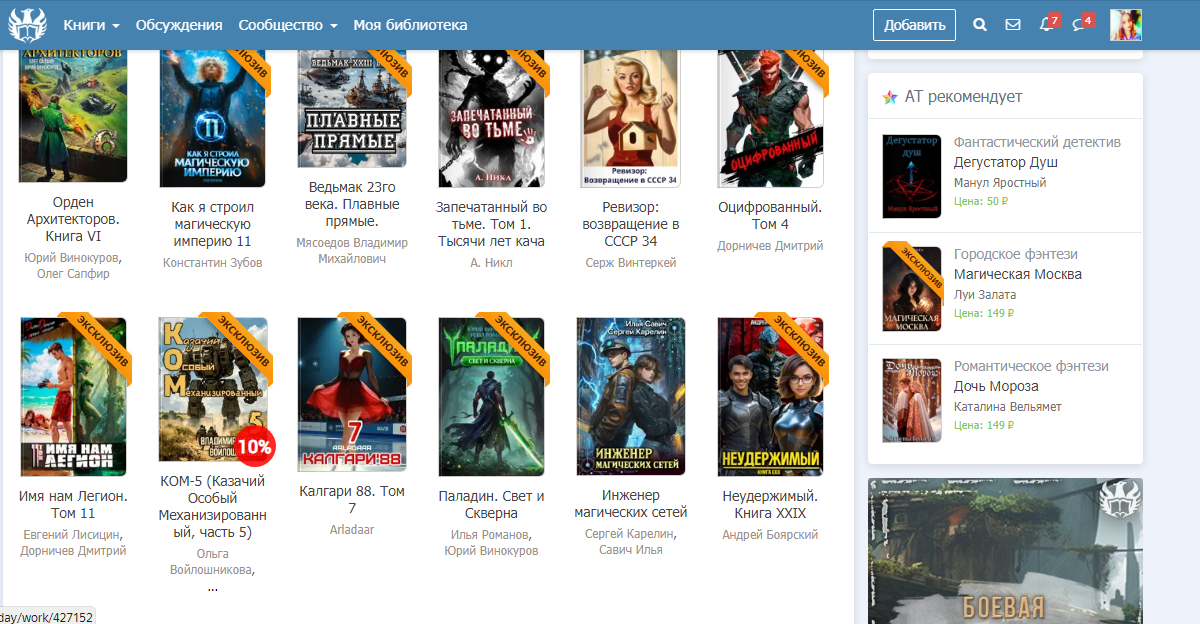Screen dimensions: 1200x624
Task: Open the user avatar menu
Action: (x=1126, y=25)
